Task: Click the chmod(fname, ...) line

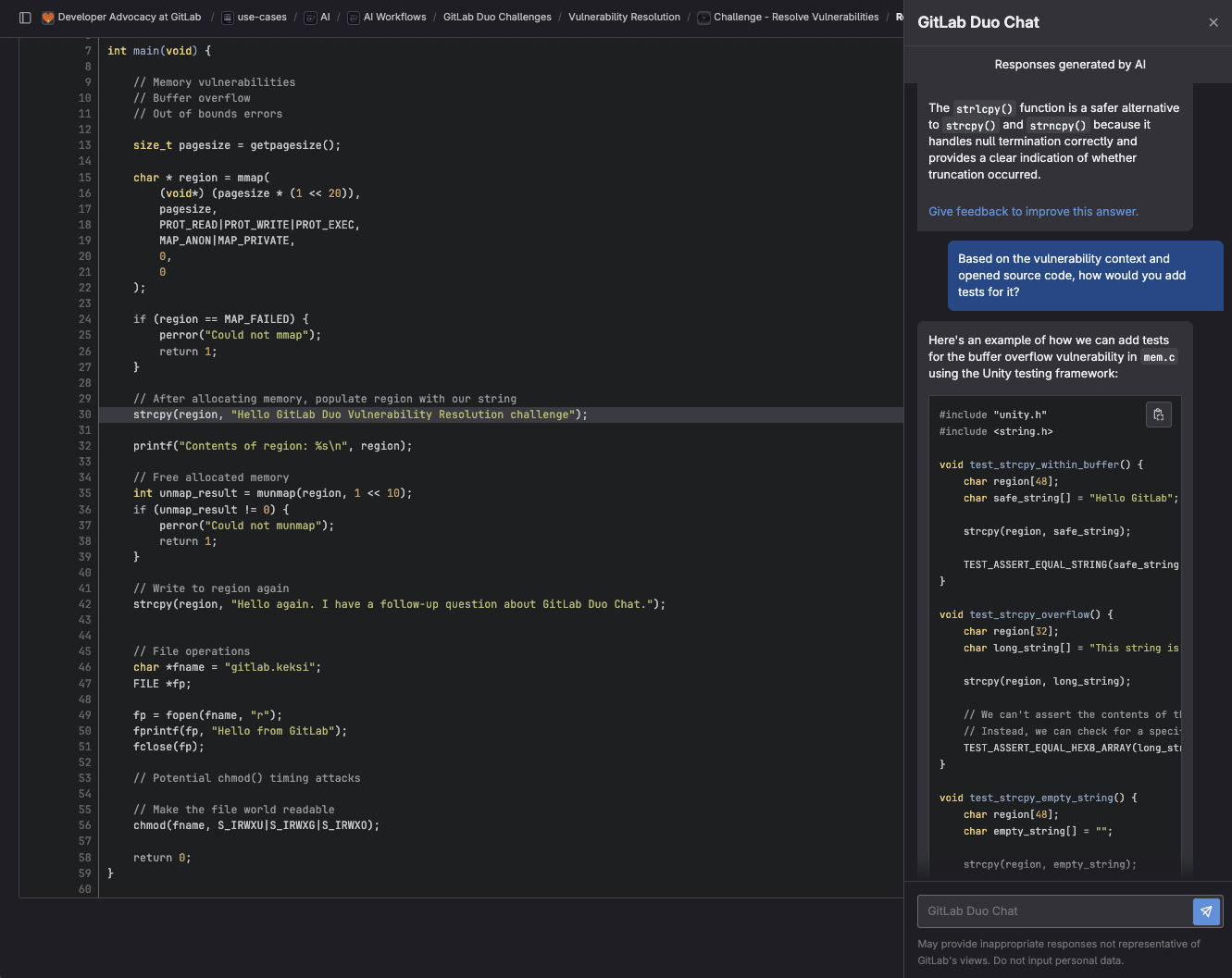Action: 256,825
